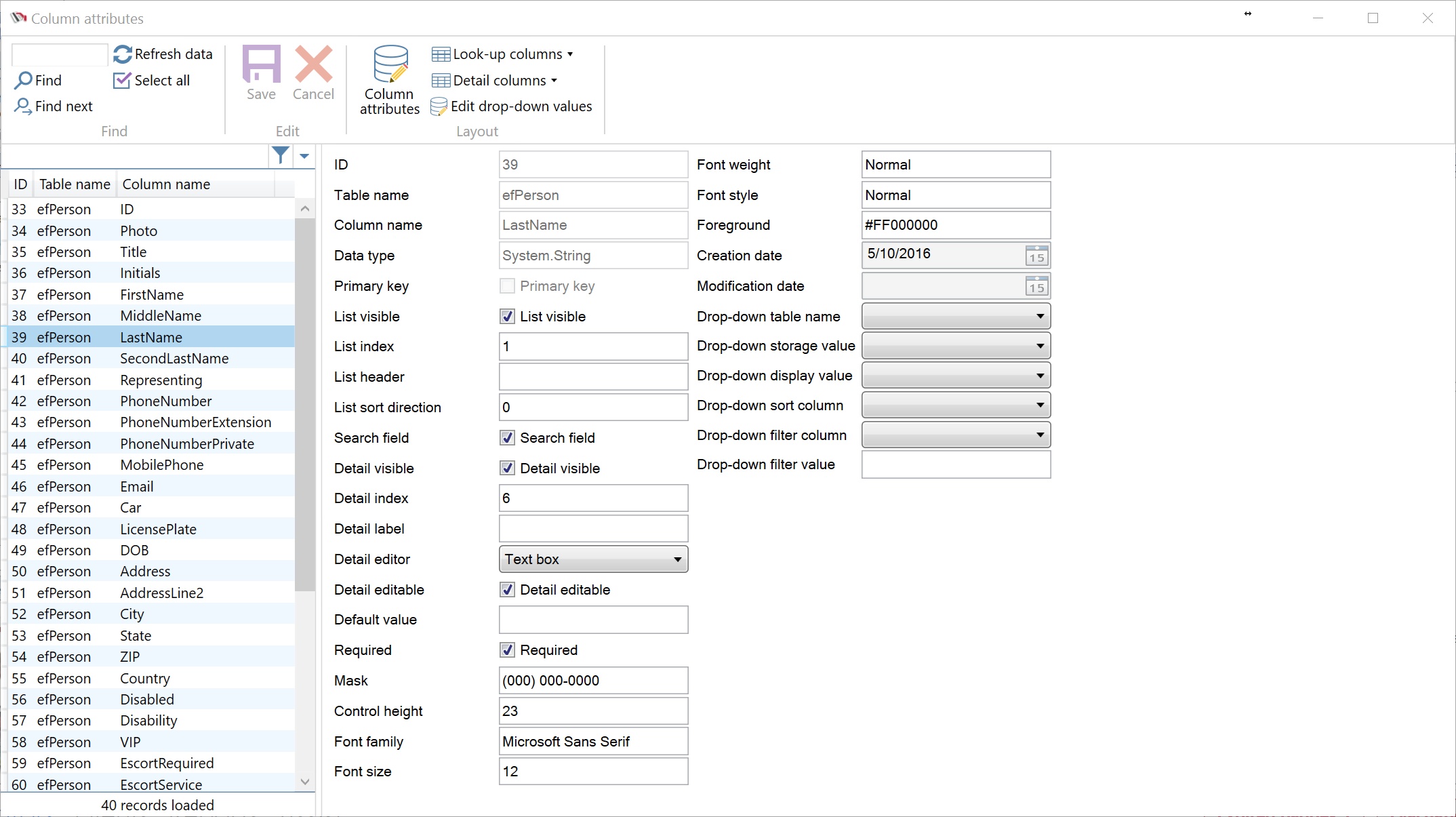Select the PhoneNumber row in list
Screen dimensions: 1456x817
pos(165,401)
